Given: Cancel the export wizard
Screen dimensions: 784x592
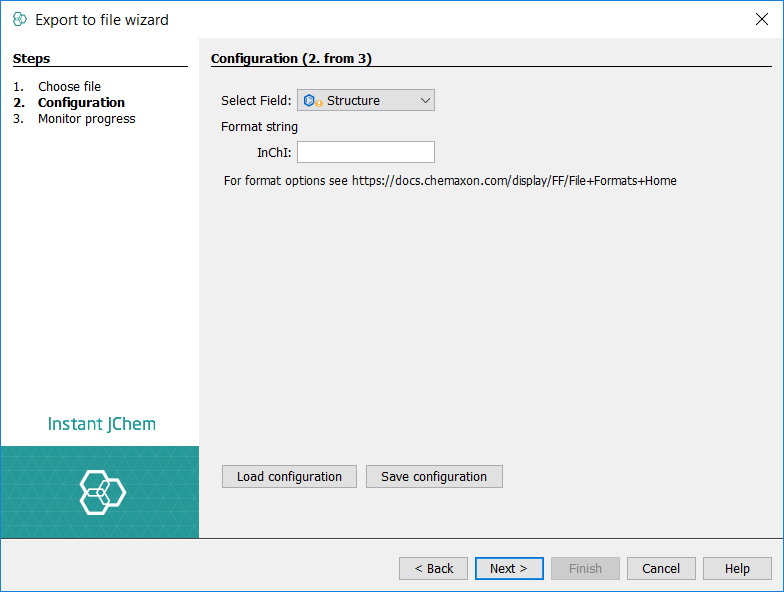Looking at the screenshot, I should point(661,568).
